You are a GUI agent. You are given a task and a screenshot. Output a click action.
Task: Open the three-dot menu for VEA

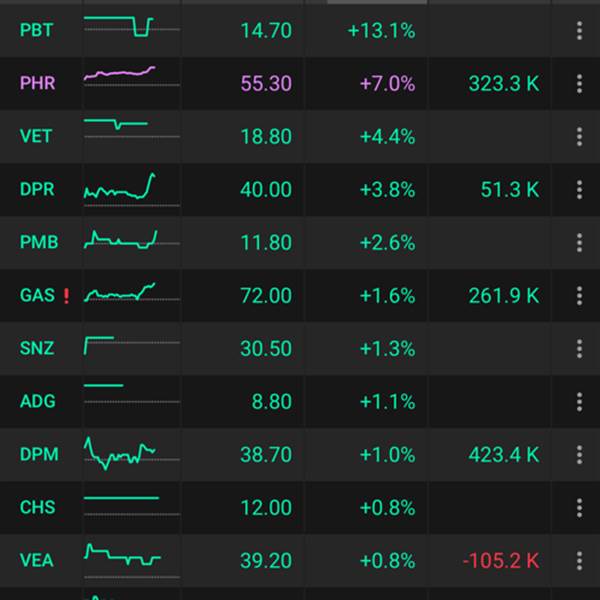(579, 561)
